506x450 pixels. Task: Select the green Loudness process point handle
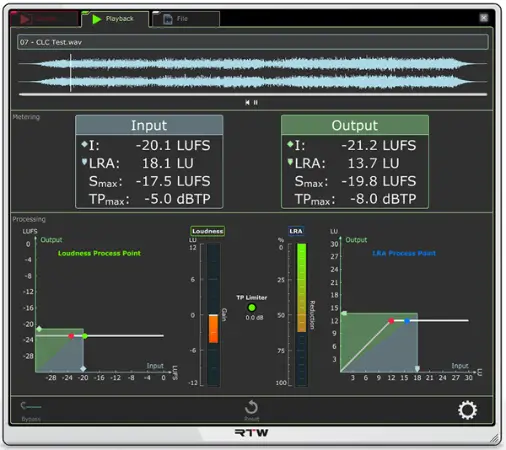click(x=85, y=336)
